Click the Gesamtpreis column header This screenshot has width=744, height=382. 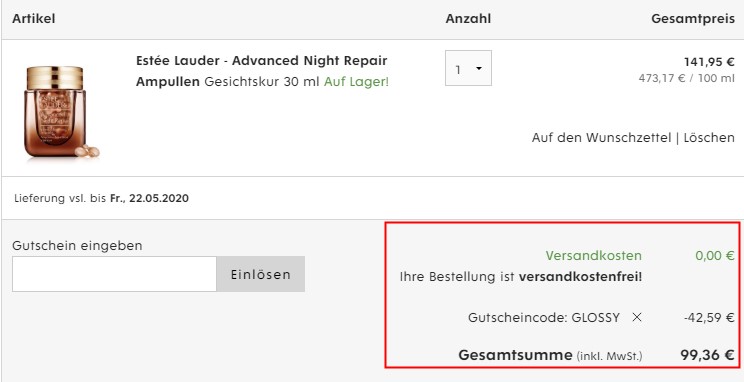pyautogui.click(x=693, y=19)
